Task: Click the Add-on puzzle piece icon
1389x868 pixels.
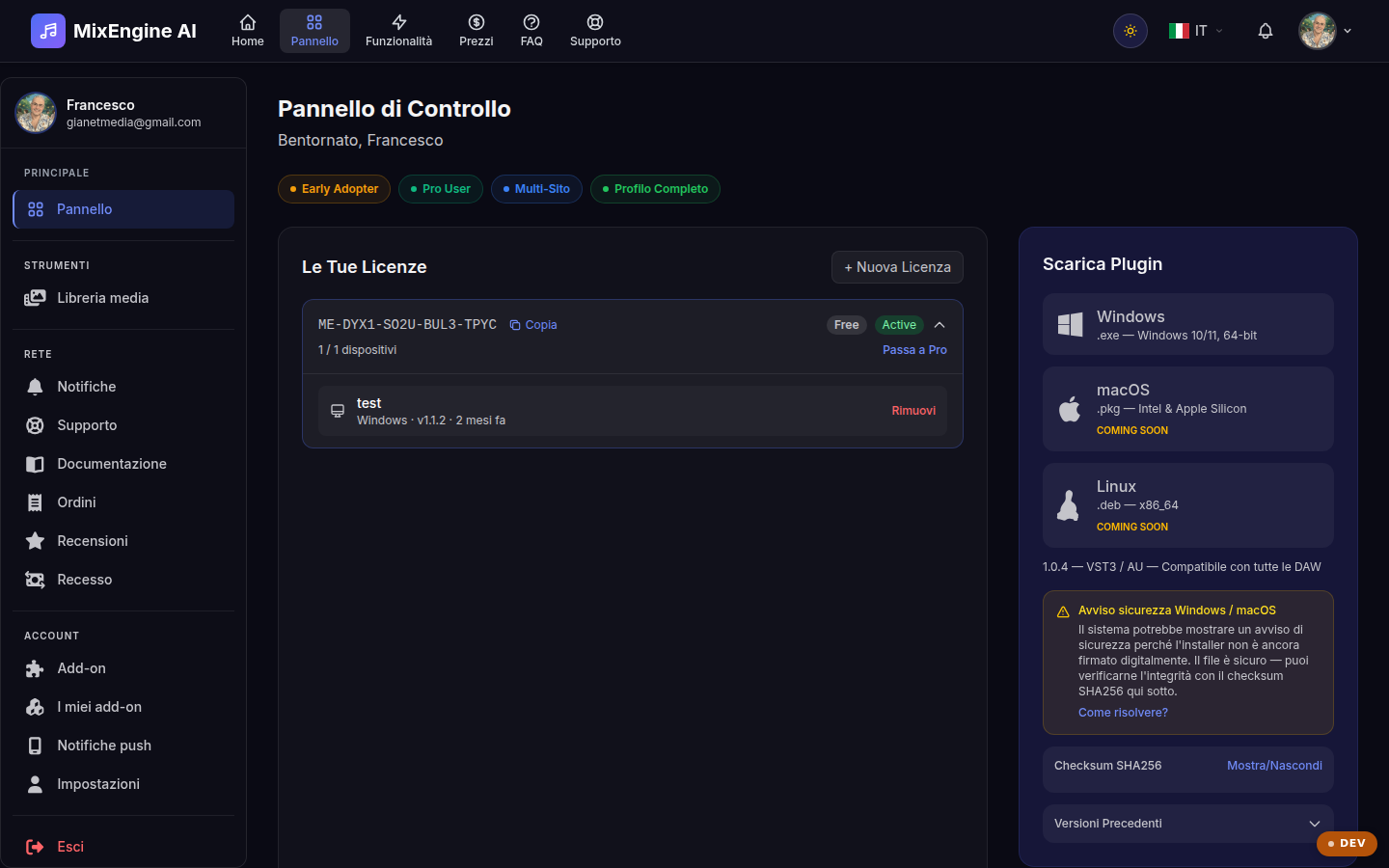Action: tap(35, 668)
